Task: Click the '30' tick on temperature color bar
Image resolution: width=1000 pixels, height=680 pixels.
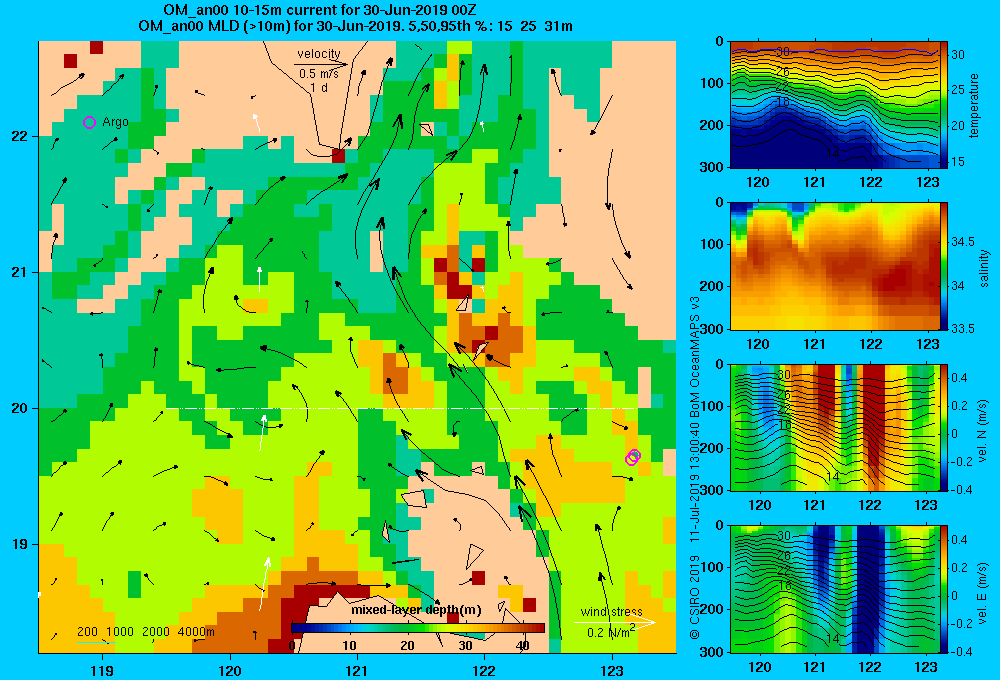Action: pyautogui.click(x=958, y=55)
